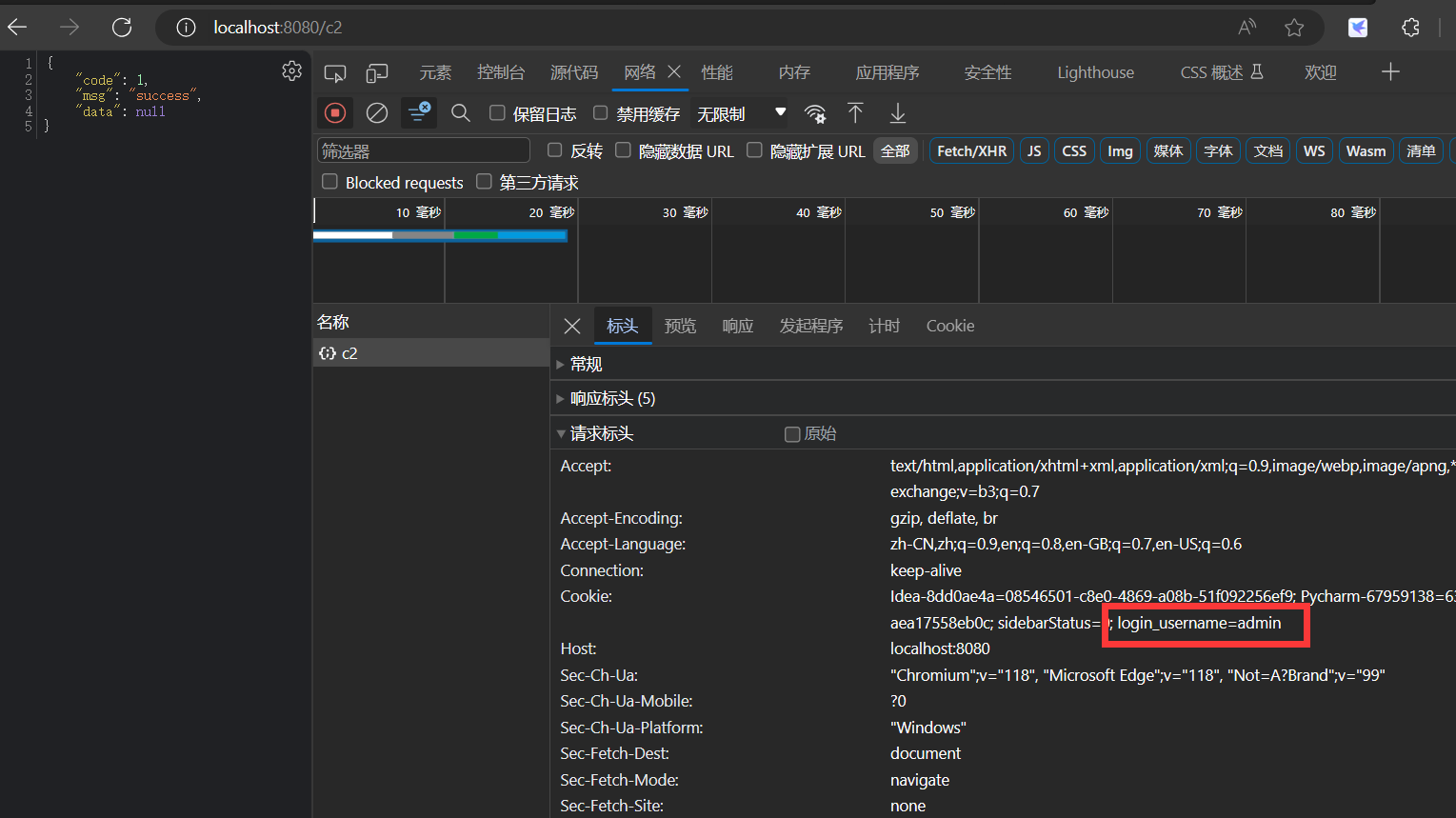
Task: Open the 应用程序 DevTools tab
Action: 888,72
